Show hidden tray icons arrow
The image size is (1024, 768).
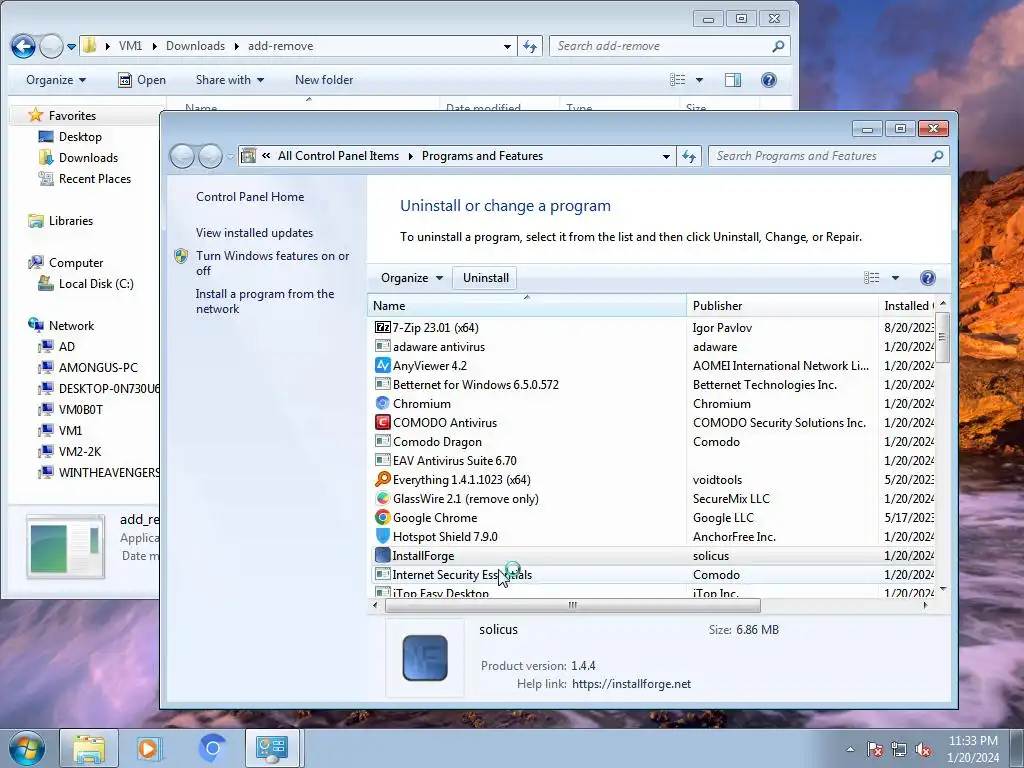click(850, 749)
